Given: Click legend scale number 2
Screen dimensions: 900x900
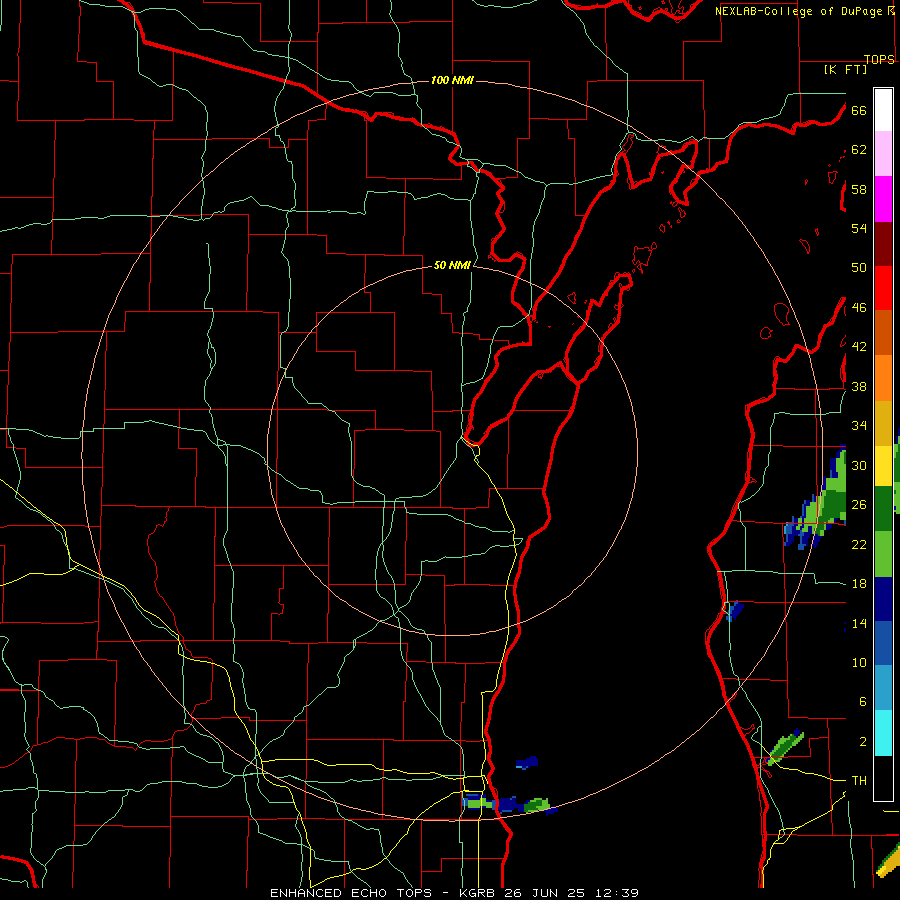Looking at the screenshot, I should click(862, 742).
